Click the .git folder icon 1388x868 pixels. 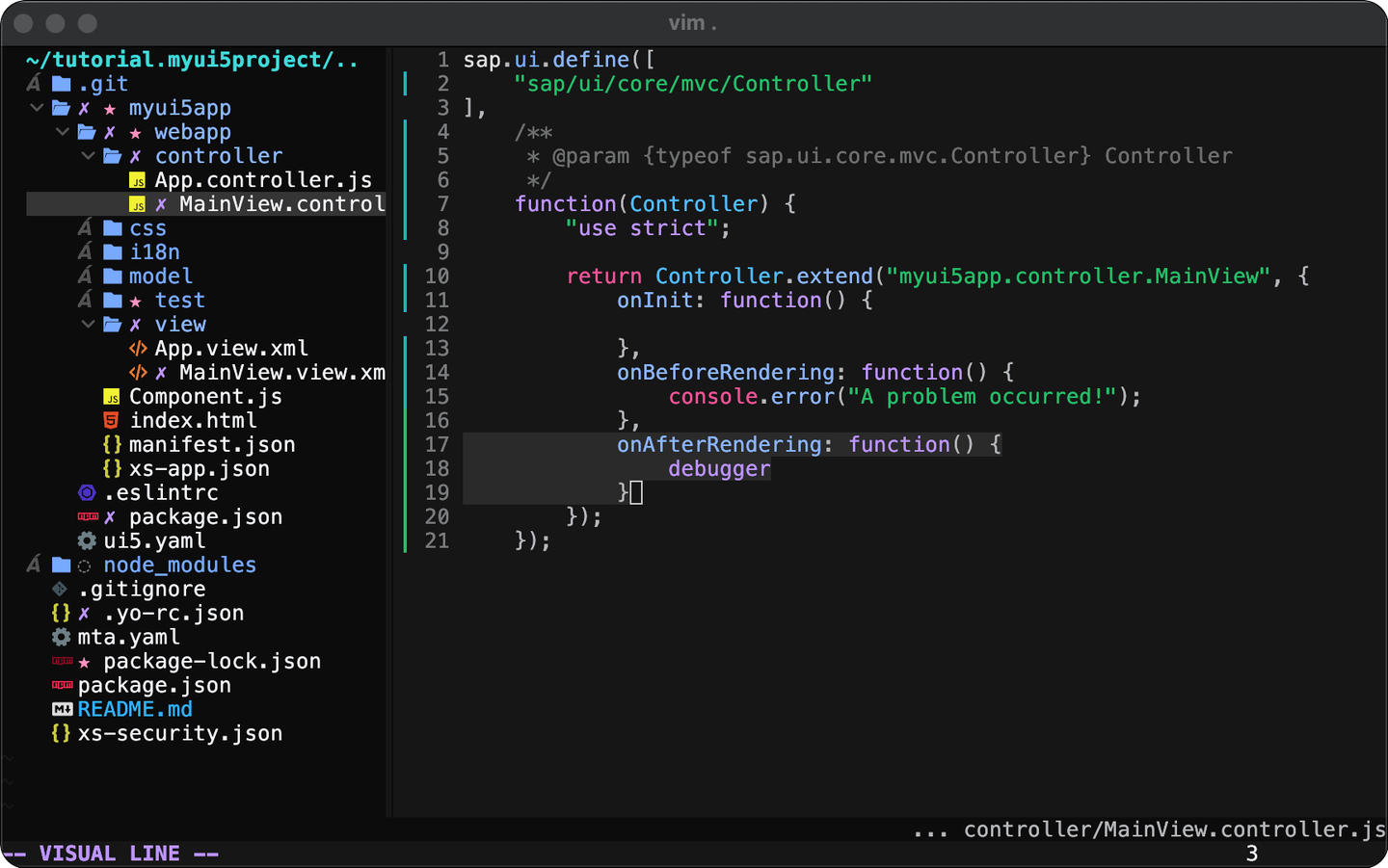(x=62, y=84)
